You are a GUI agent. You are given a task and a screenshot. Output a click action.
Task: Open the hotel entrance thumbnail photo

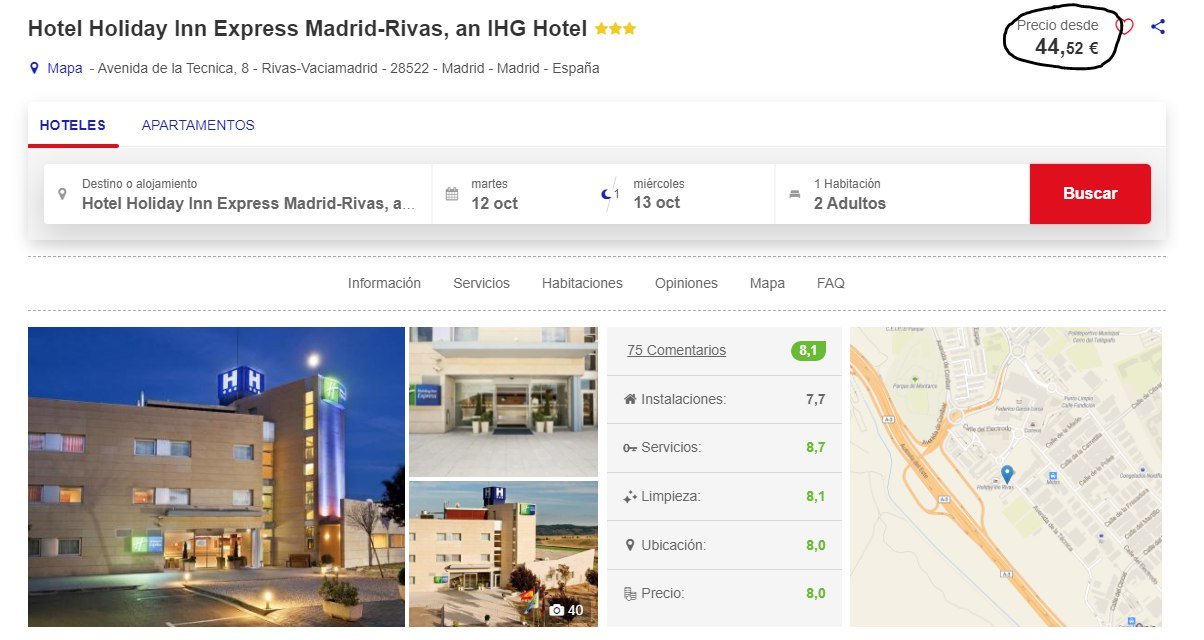coord(503,401)
